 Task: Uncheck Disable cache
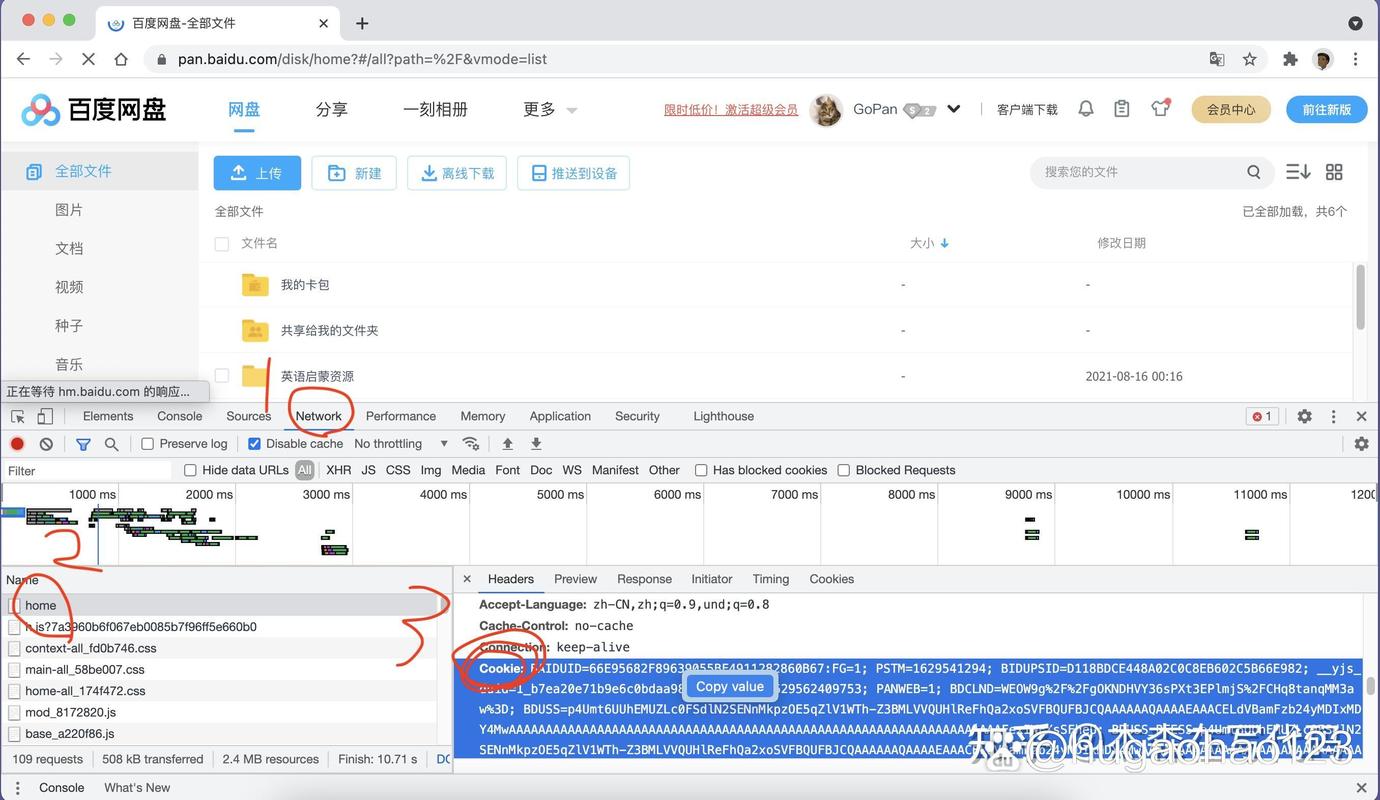point(254,443)
